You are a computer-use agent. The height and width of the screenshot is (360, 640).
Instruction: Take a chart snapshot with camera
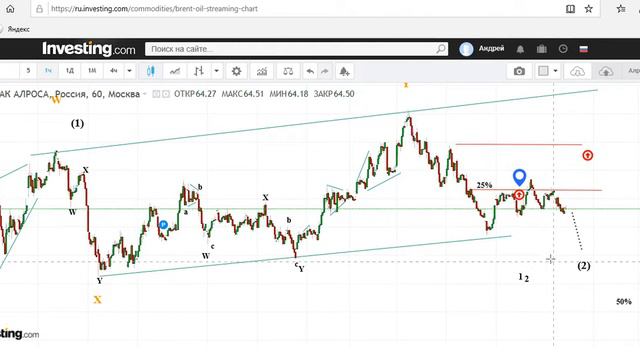[x=519, y=71]
